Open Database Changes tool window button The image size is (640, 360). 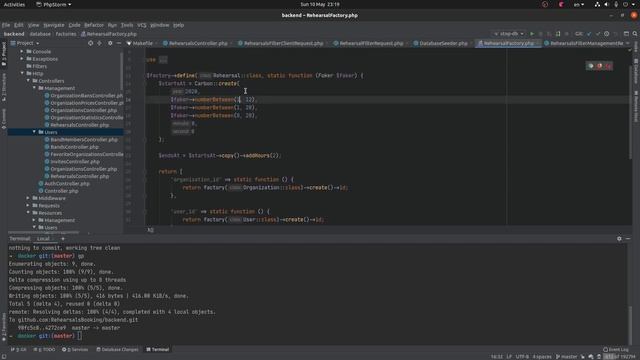(118, 349)
